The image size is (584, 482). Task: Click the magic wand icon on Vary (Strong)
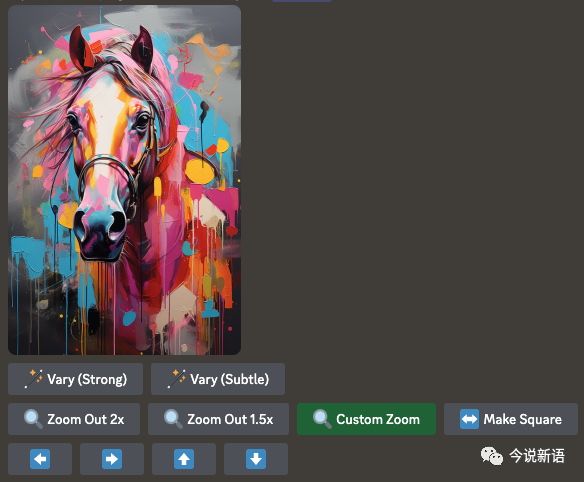(x=34, y=379)
